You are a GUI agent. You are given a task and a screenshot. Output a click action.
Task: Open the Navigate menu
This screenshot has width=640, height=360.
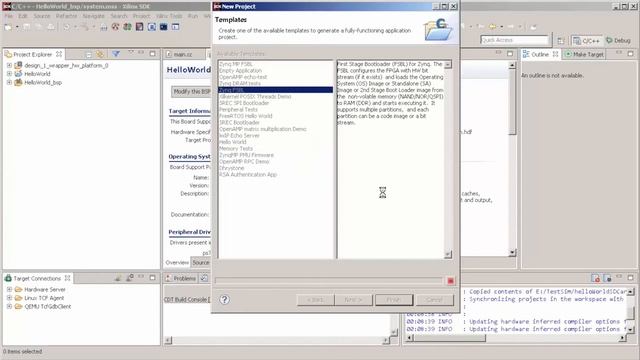[94, 16]
